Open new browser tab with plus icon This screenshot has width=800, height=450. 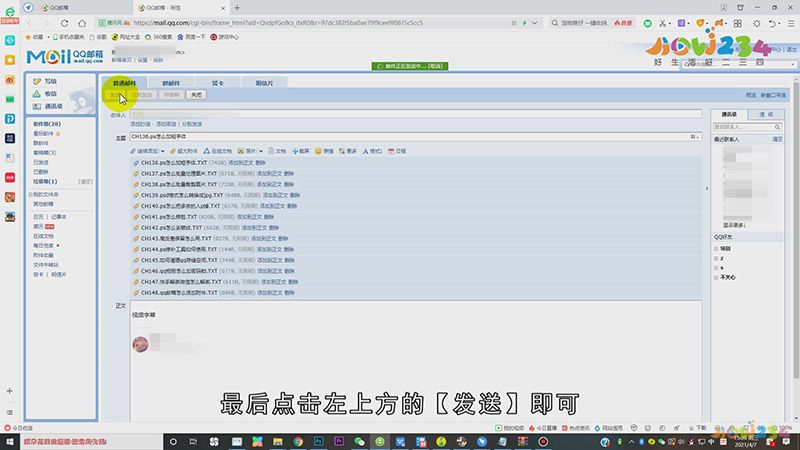coord(237,8)
